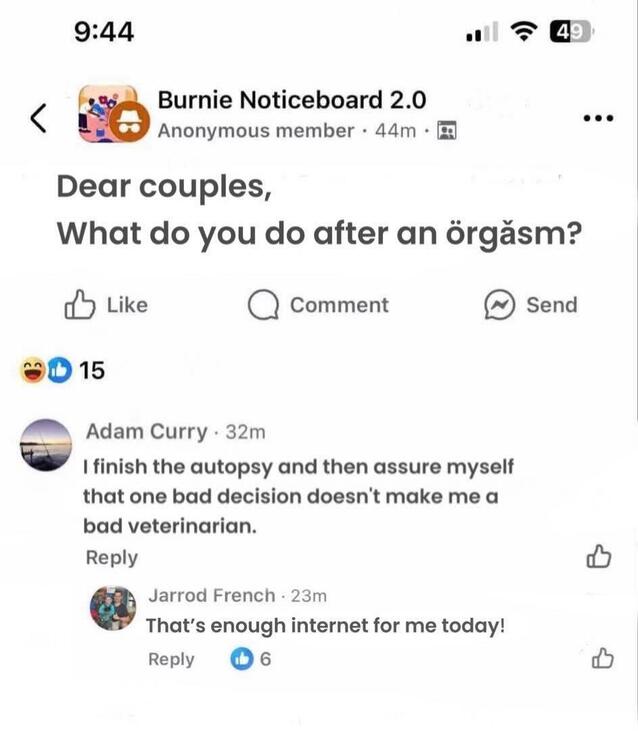Open Jarrod French's profile name link
The width and height of the screenshot is (638, 750).
coord(212,595)
